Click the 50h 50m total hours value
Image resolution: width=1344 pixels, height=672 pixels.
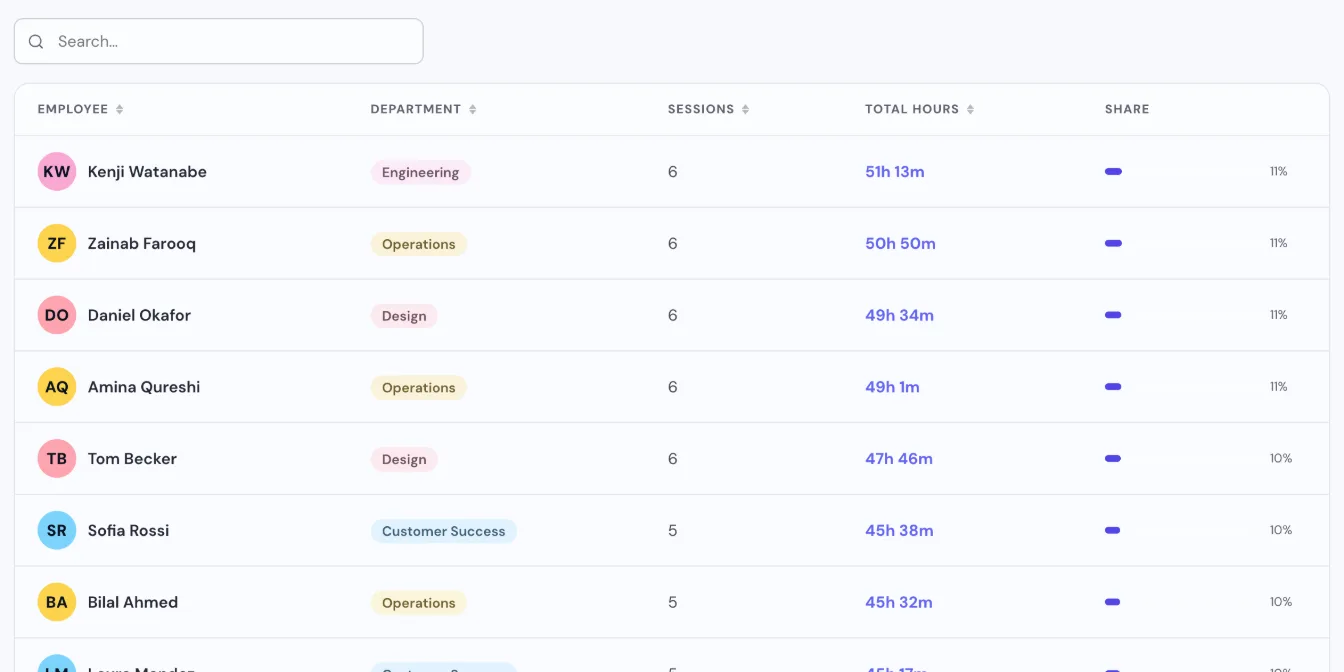coord(900,244)
